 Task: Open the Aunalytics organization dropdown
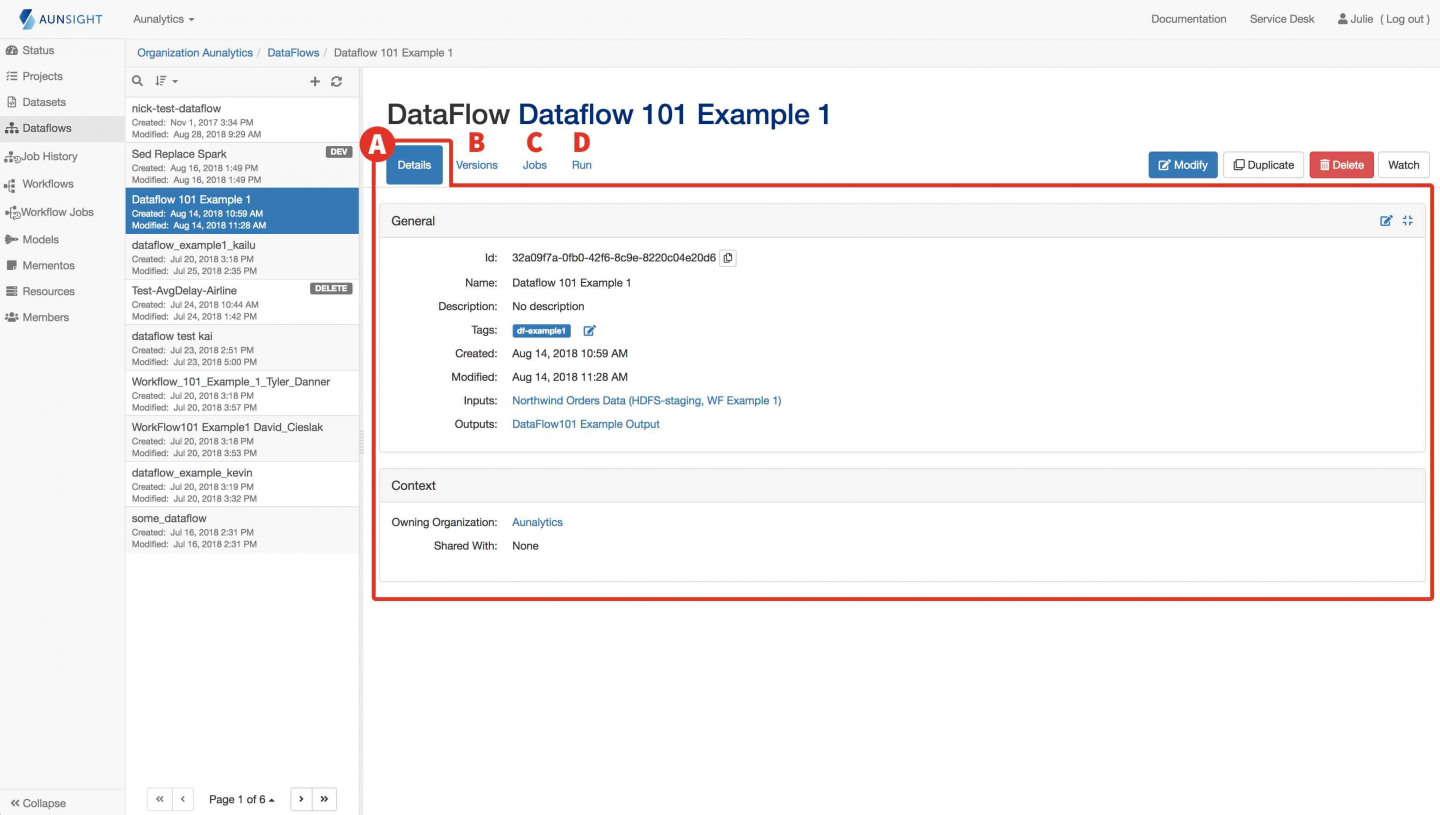(x=164, y=19)
